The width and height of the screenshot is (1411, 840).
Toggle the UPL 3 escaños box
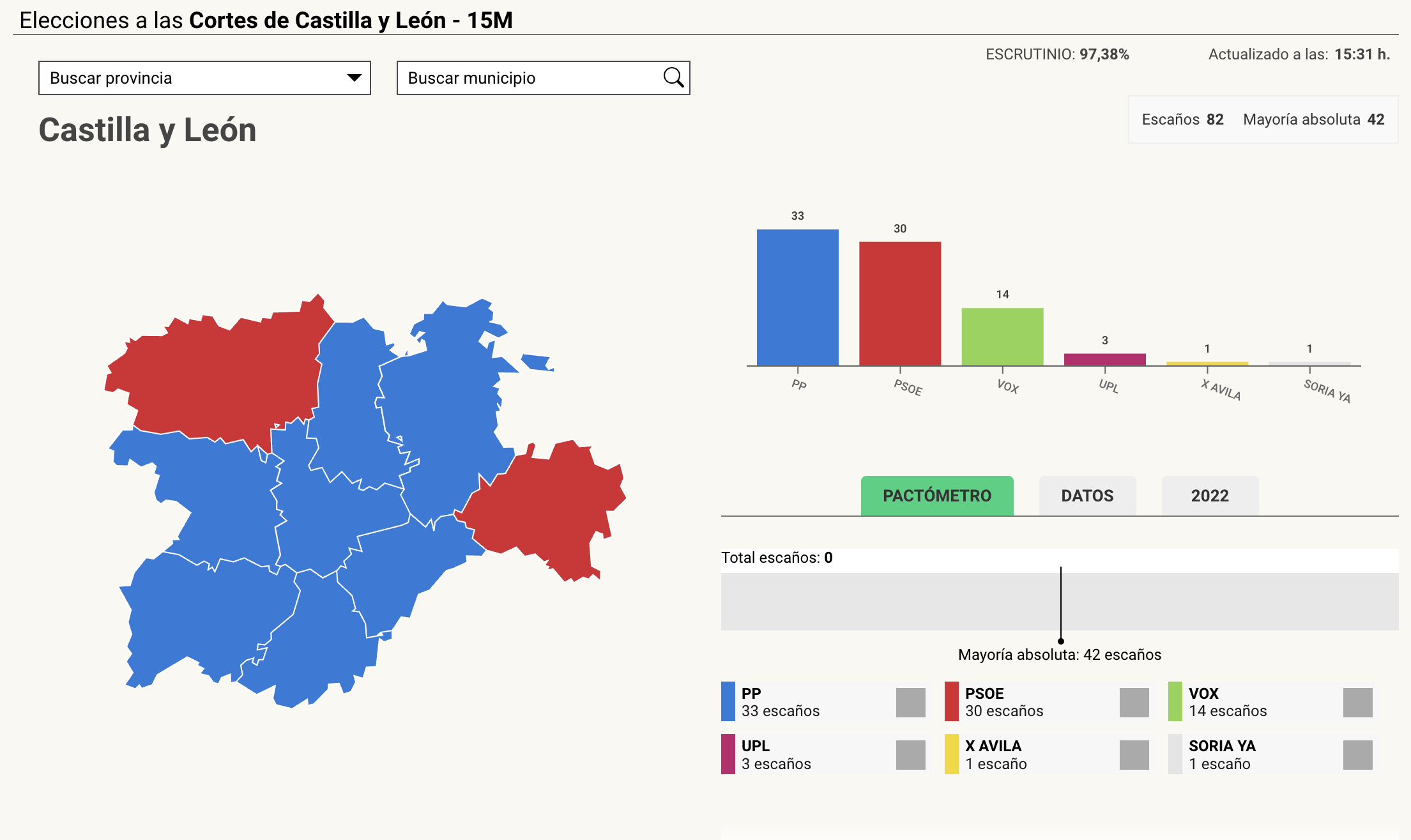(x=910, y=755)
